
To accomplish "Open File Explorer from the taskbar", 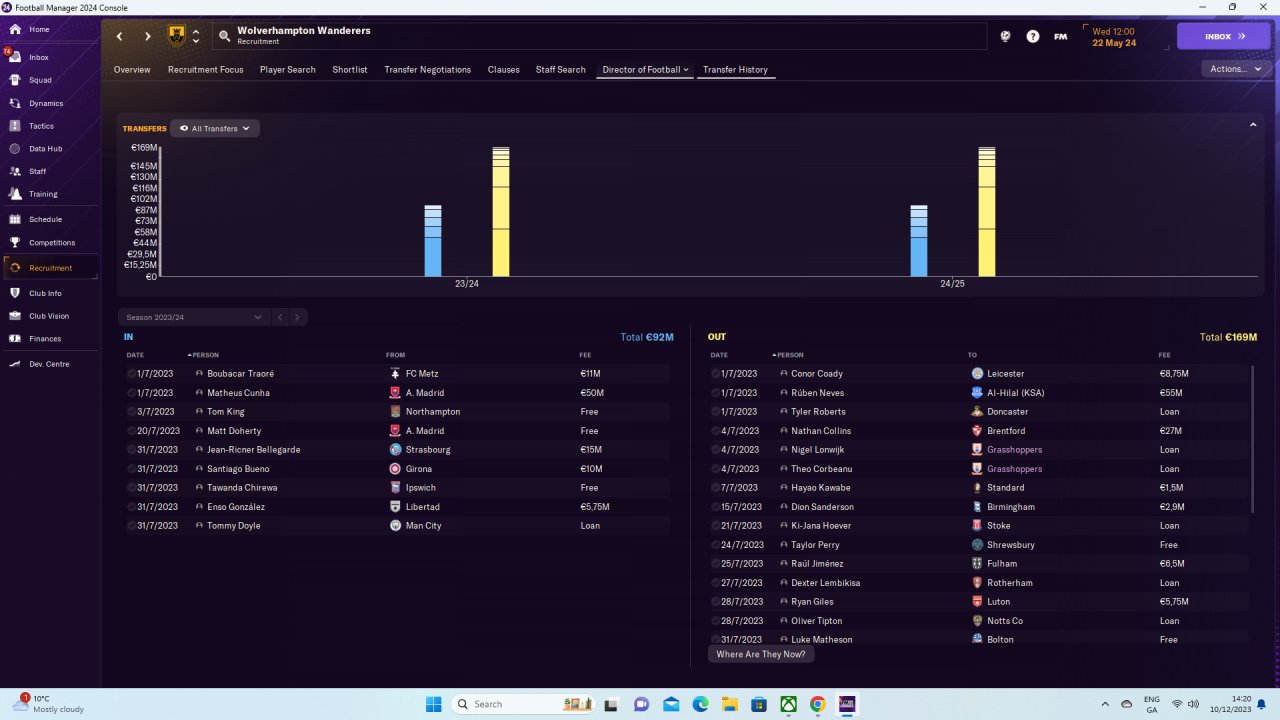I will (x=730, y=704).
